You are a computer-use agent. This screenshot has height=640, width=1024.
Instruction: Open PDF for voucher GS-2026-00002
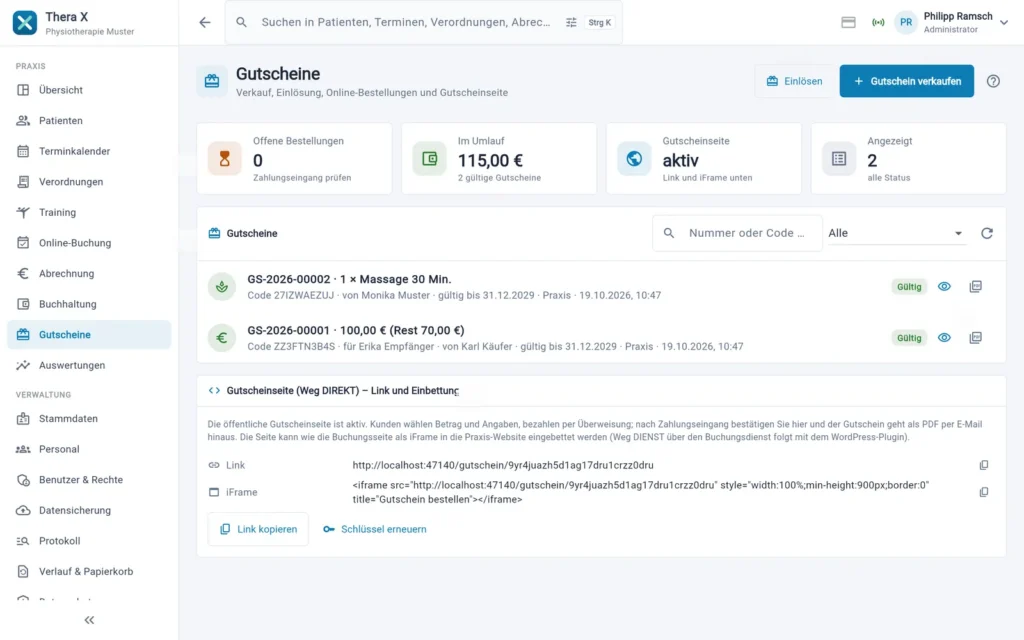[975, 287]
